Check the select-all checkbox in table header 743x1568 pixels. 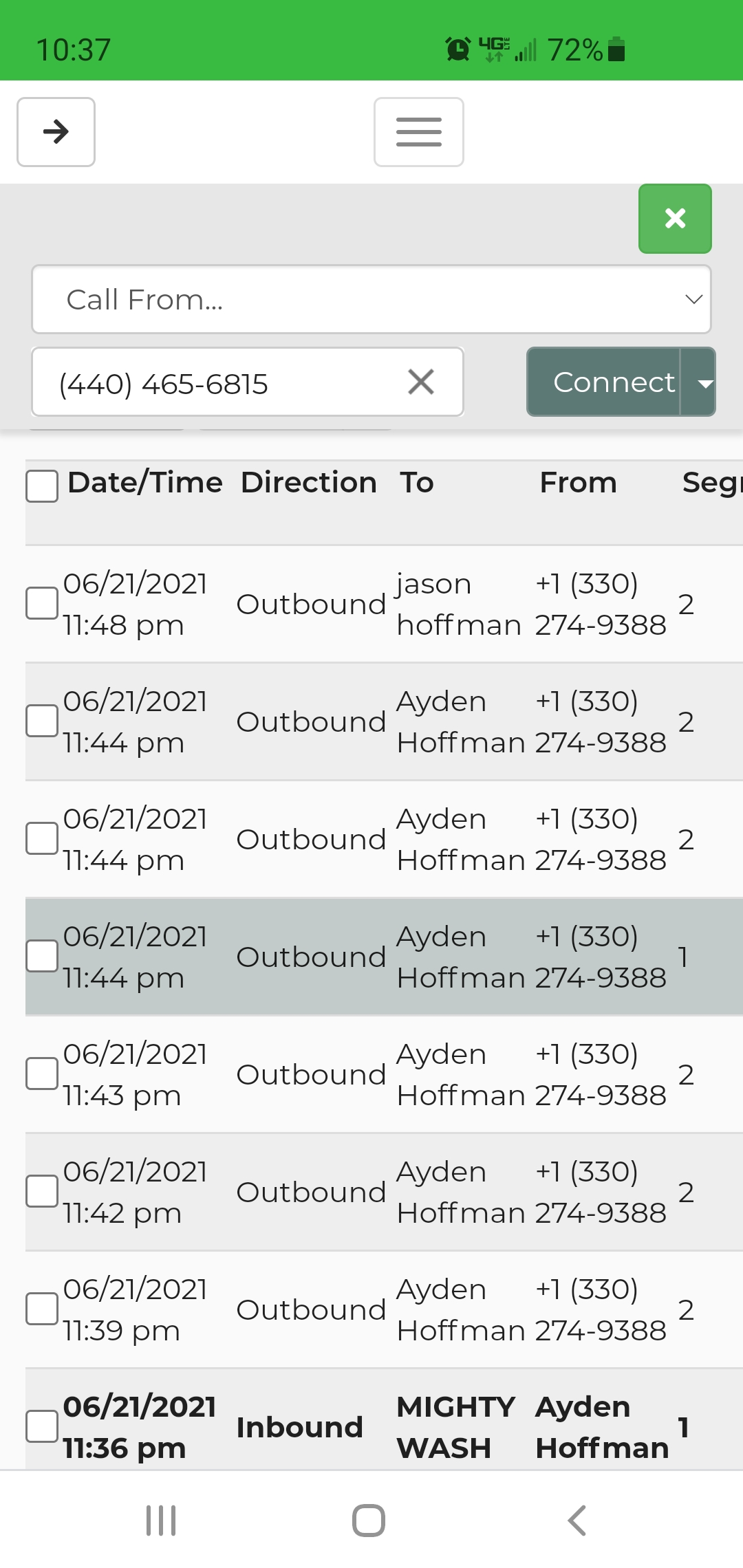(42, 486)
